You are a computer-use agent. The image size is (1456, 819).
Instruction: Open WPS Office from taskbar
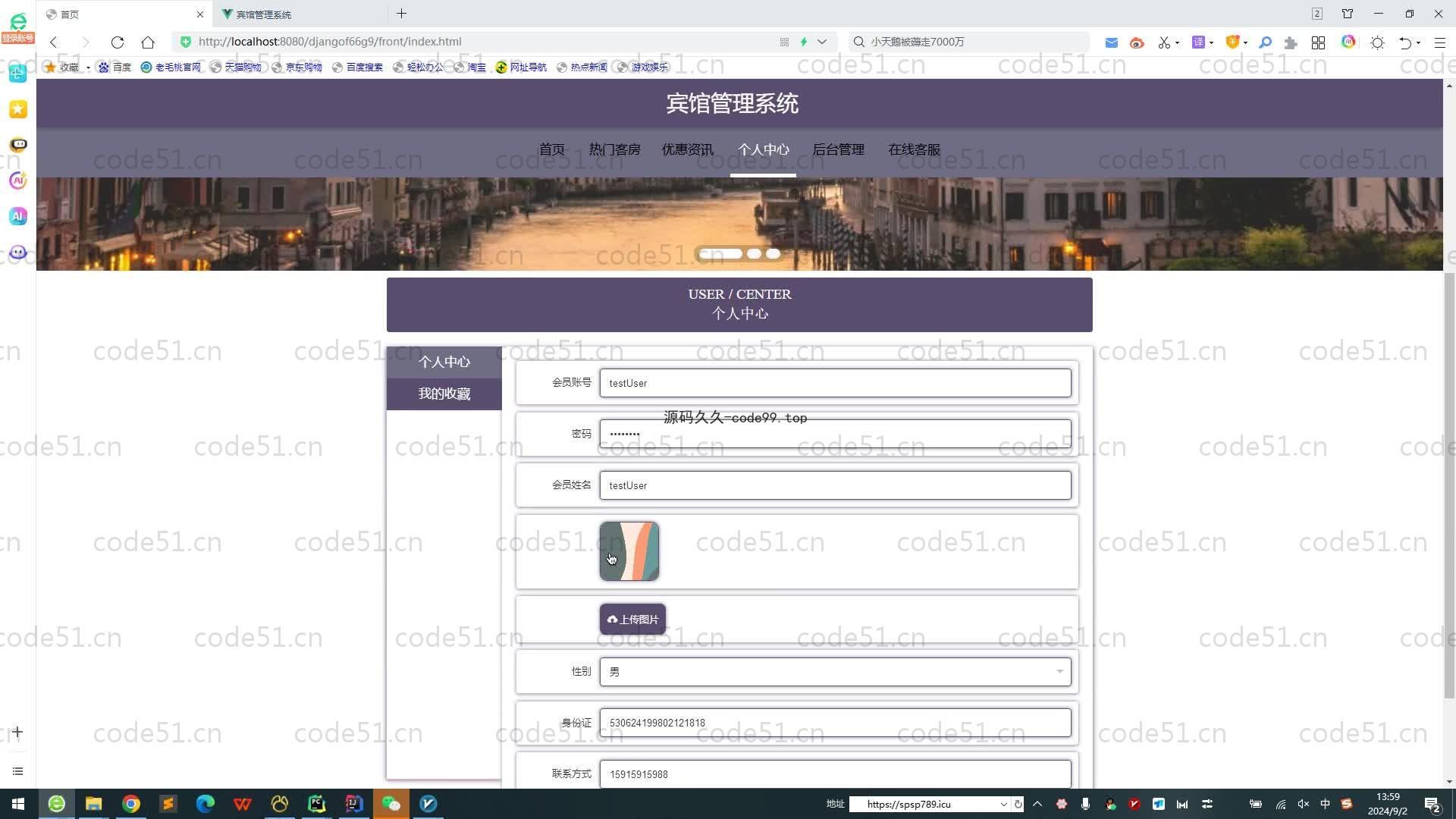click(x=243, y=804)
